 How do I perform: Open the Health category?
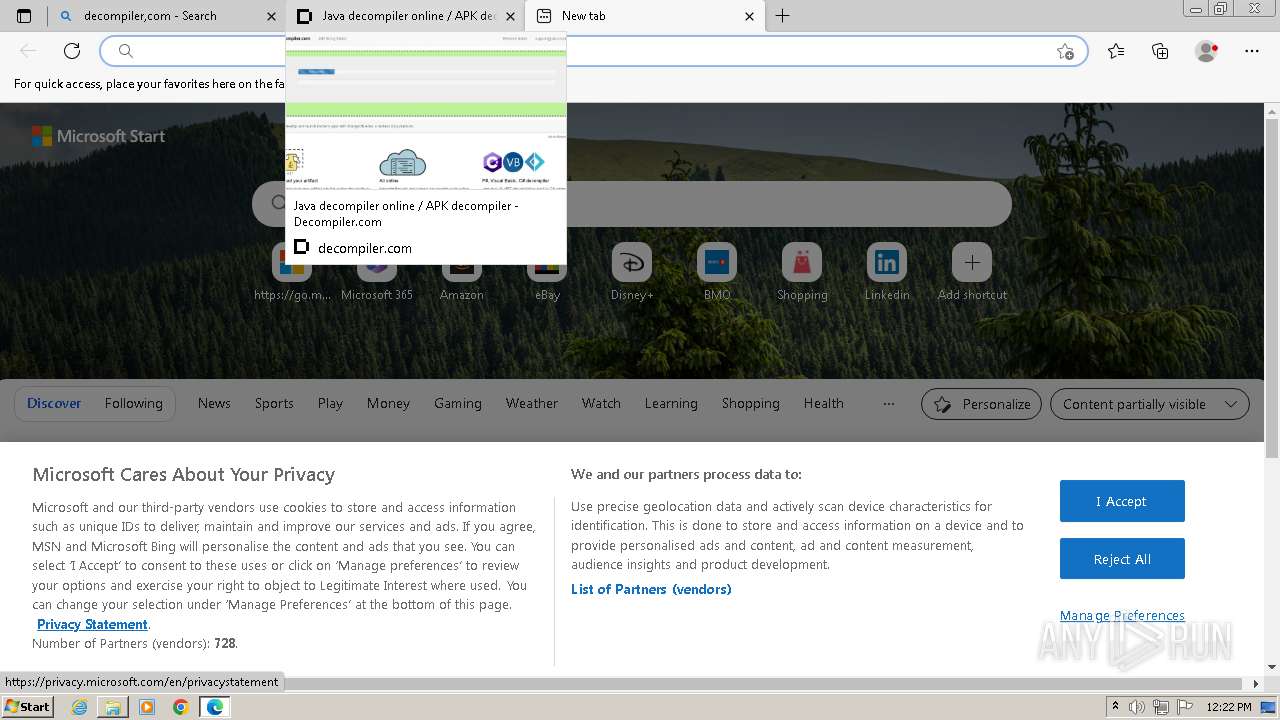(x=824, y=403)
